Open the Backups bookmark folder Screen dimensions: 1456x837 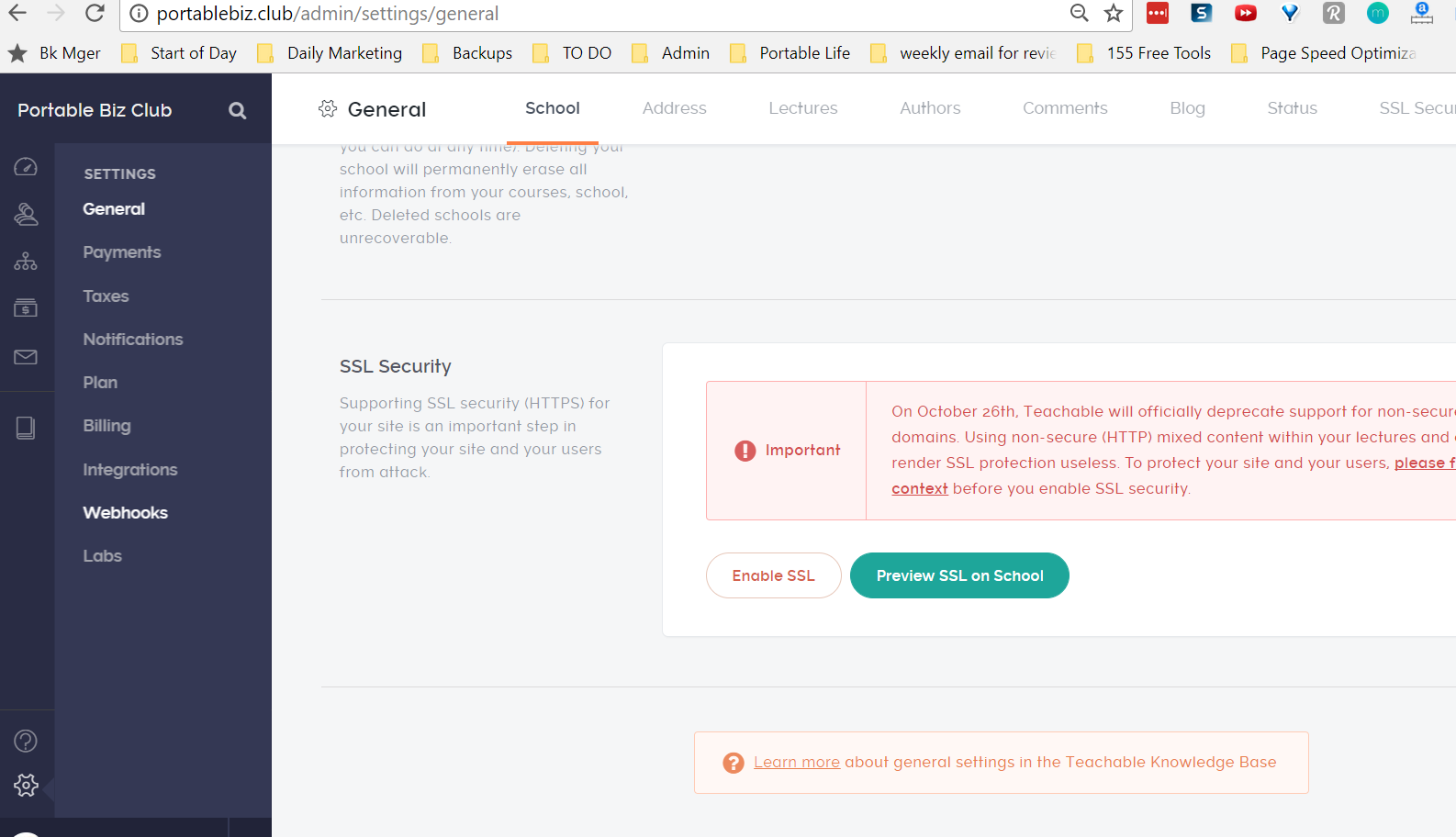[468, 53]
